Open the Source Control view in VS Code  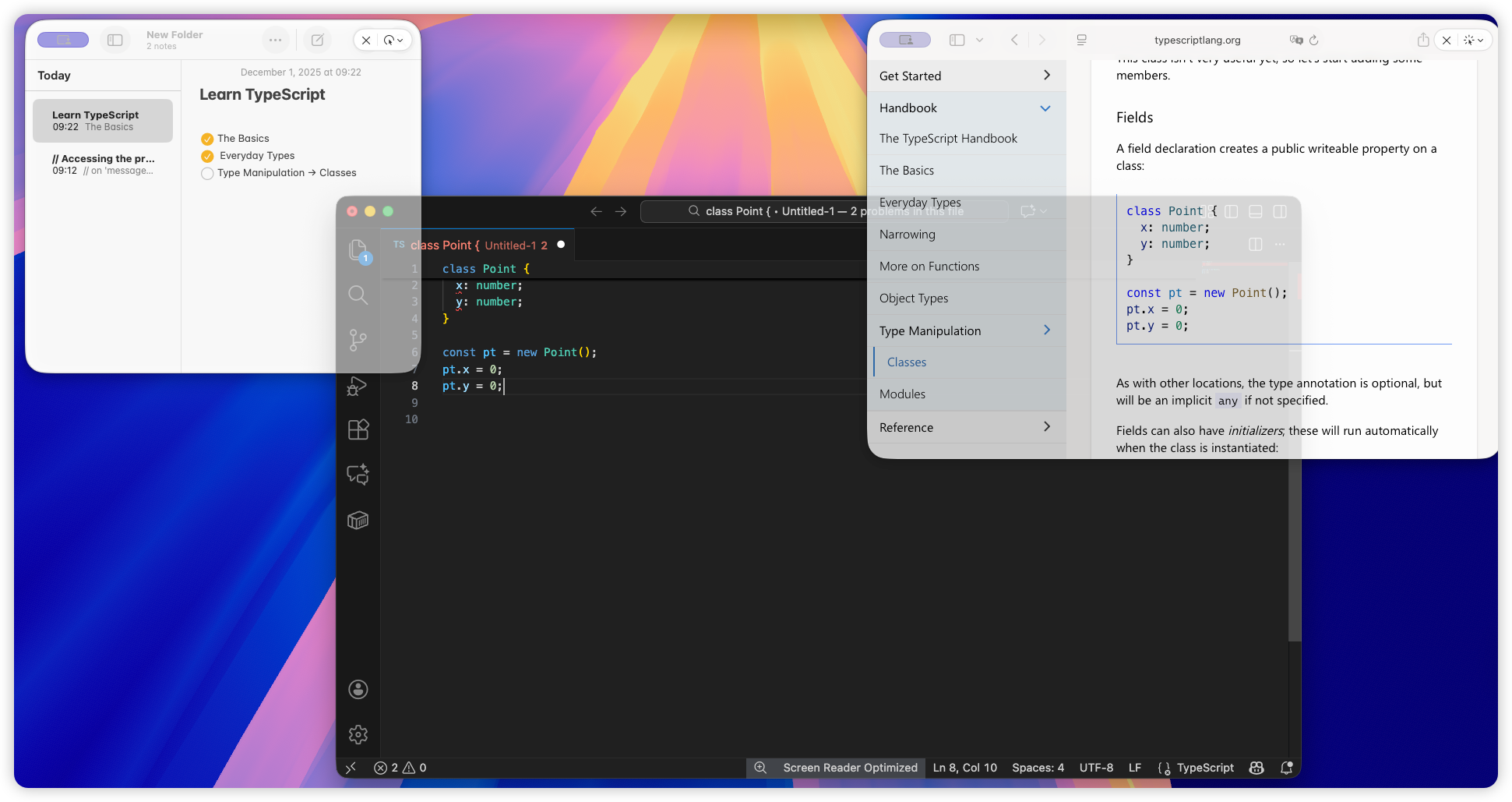pyautogui.click(x=358, y=341)
